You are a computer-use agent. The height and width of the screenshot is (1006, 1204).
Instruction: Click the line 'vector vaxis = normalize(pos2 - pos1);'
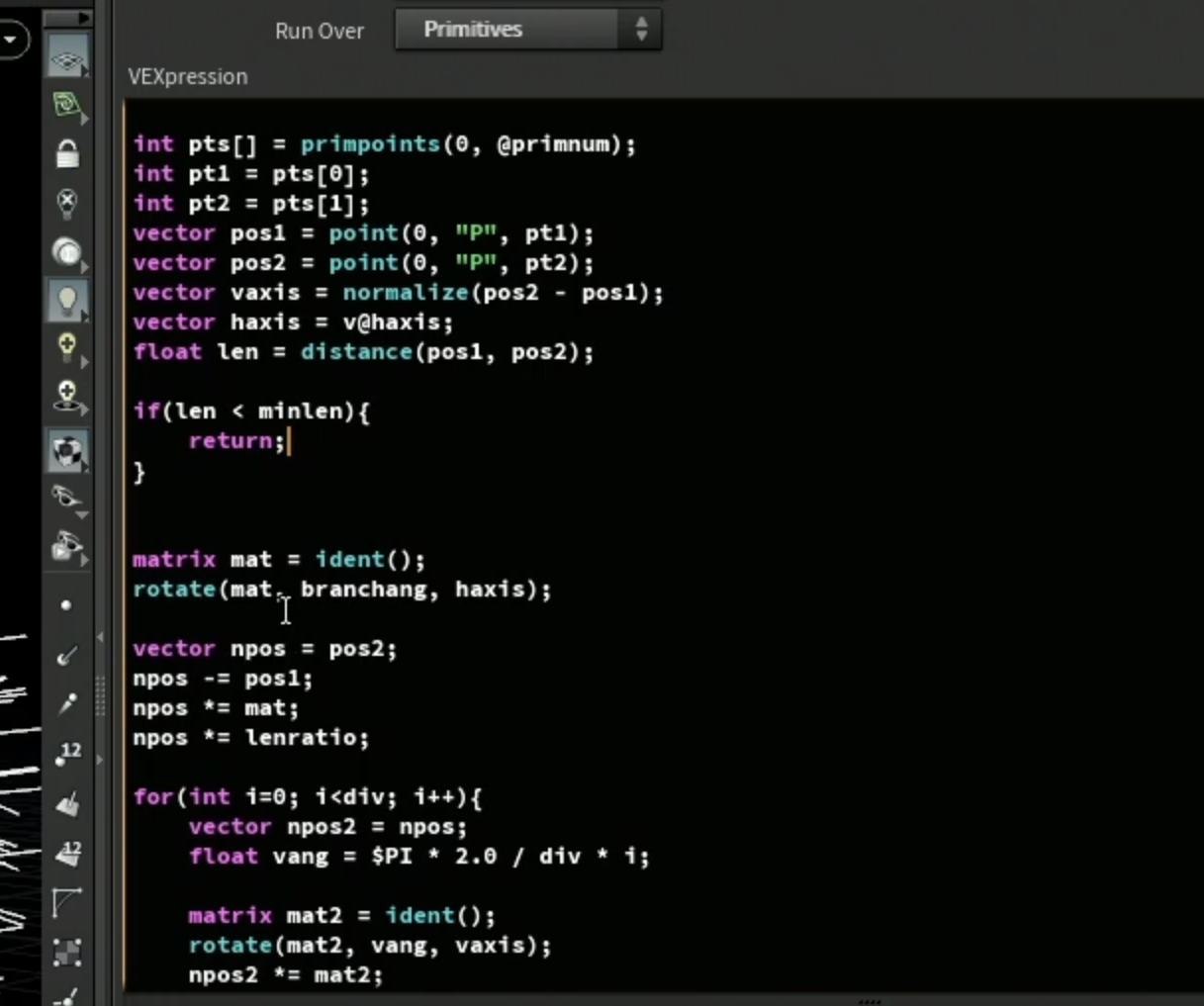click(399, 293)
